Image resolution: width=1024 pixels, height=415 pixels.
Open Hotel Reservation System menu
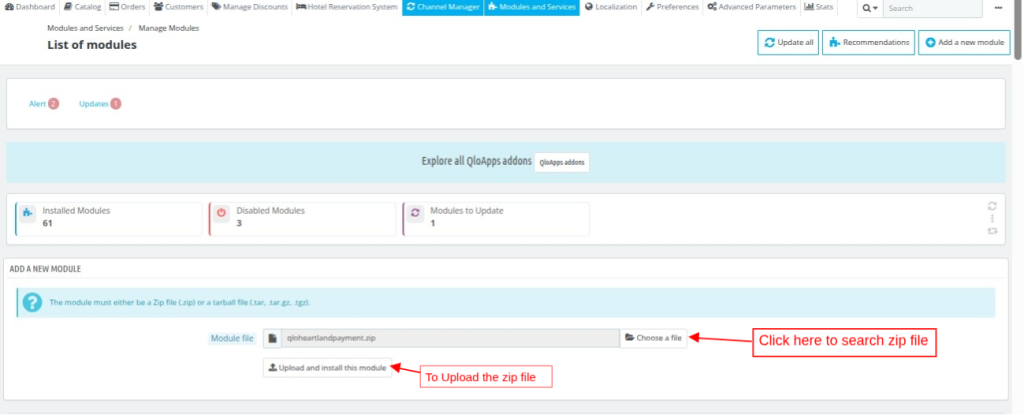(x=346, y=7)
